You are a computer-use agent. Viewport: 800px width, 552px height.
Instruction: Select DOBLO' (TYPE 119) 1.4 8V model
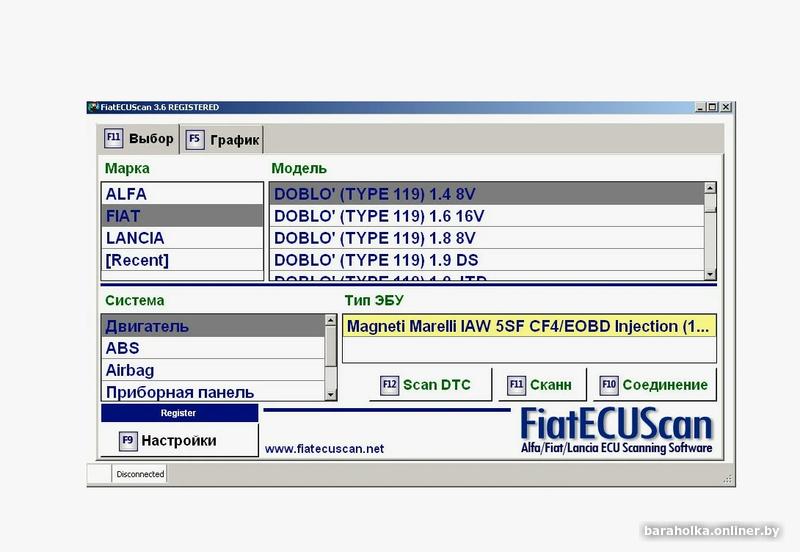coord(487,194)
